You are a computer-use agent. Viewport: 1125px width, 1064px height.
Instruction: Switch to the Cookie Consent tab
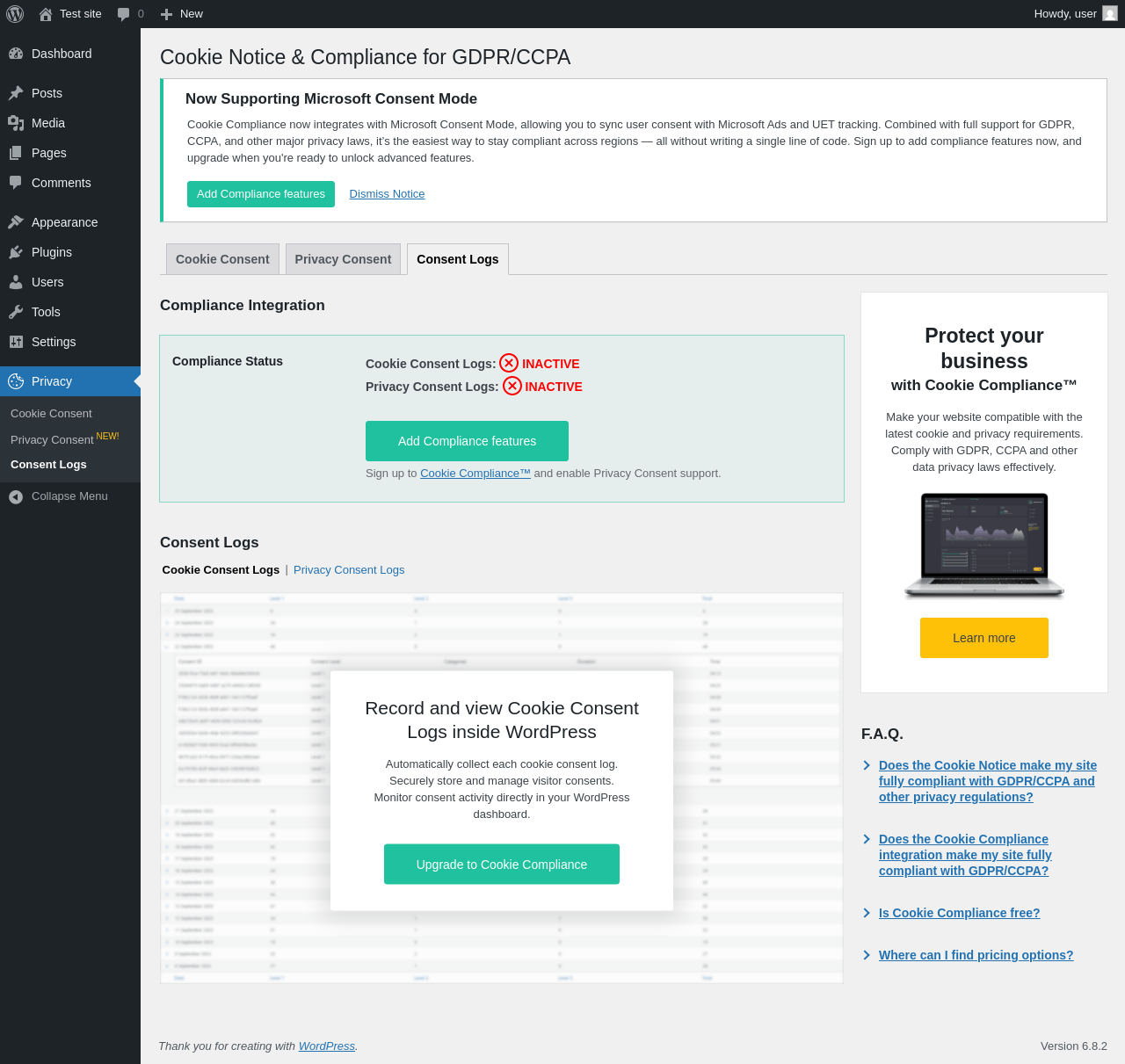[222, 259]
